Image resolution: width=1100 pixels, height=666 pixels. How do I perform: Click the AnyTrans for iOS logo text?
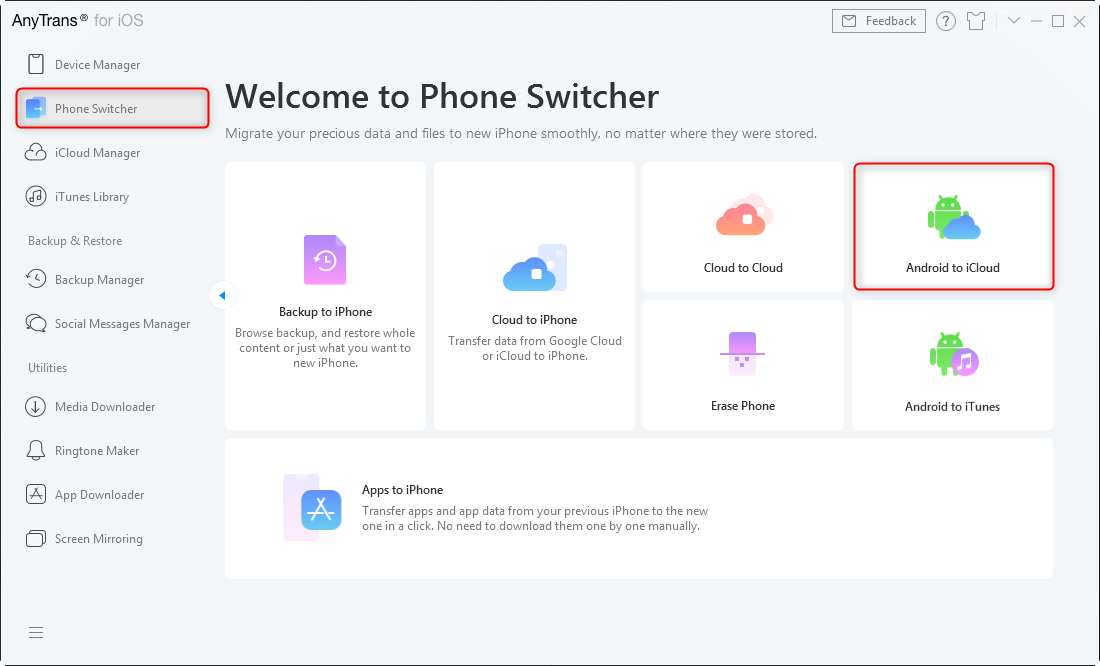(x=77, y=20)
